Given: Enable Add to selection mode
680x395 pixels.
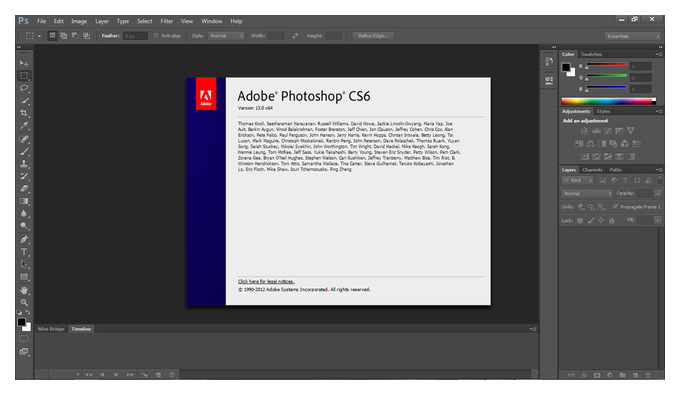Looking at the screenshot, I should pyautogui.click(x=64, y=36).
